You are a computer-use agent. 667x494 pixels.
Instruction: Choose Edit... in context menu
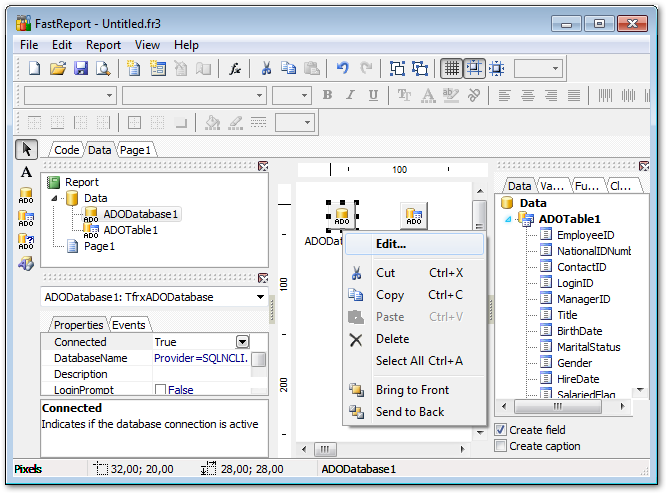[x=414, y=244]
